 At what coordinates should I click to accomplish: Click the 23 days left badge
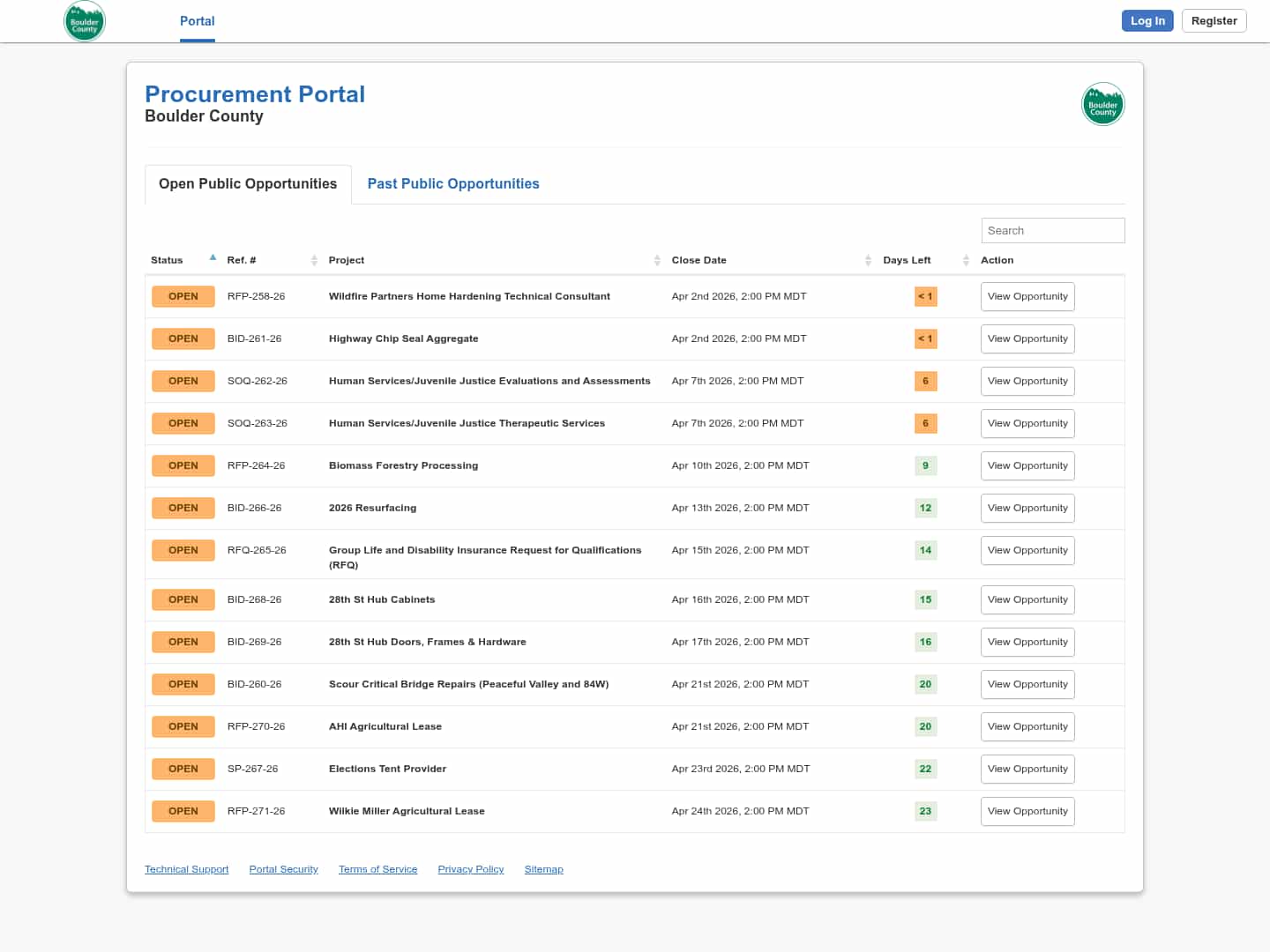925,811
